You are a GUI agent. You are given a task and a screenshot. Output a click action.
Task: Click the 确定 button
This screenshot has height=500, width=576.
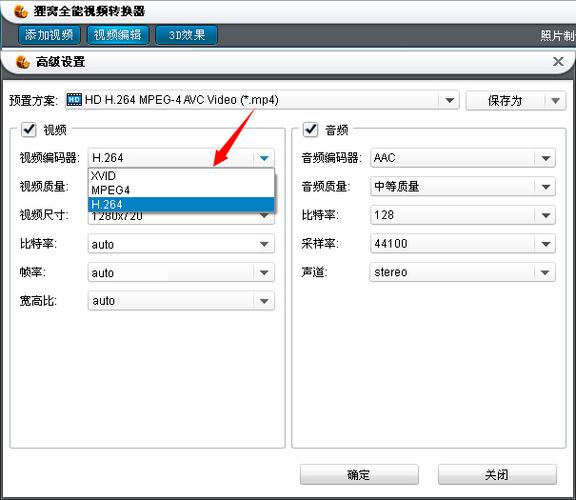359,475
